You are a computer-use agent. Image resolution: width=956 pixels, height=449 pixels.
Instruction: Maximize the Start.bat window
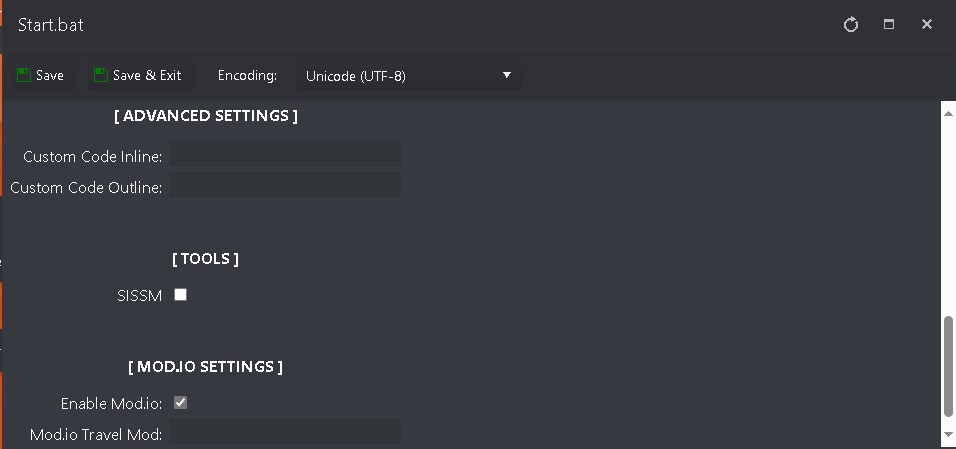889,24
